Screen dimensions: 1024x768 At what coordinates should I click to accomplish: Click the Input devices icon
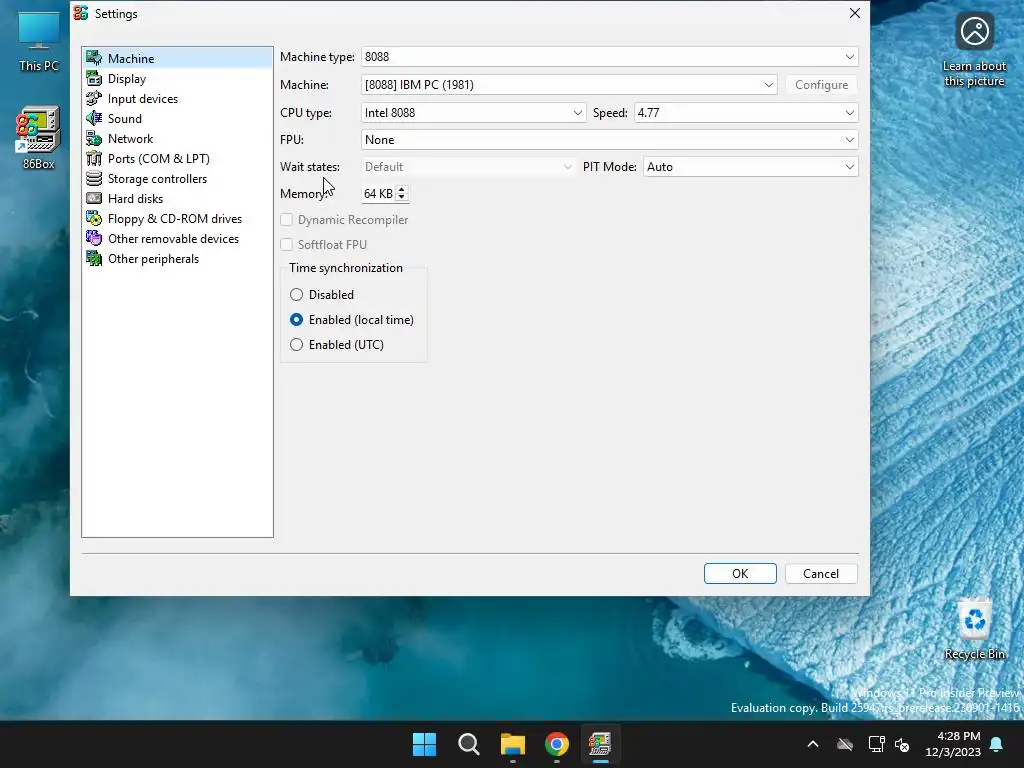point(94,99)
